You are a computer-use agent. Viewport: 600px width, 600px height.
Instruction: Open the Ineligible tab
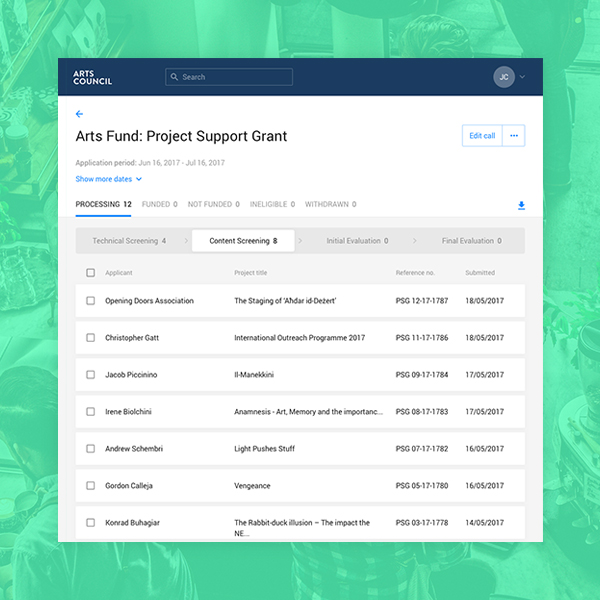pos(272,204)
